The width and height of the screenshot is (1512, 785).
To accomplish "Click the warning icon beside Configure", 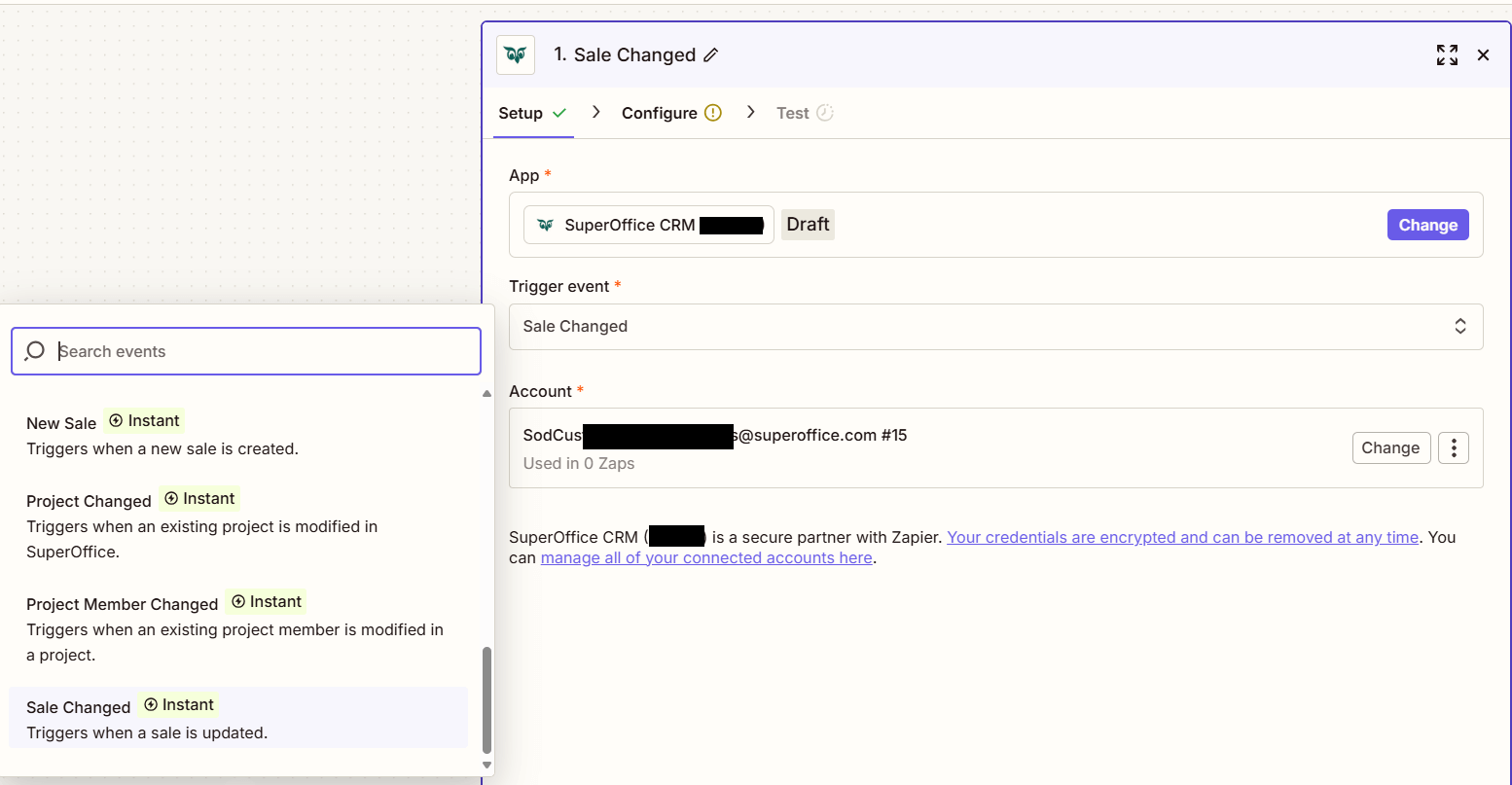I will tap(713, 113).
